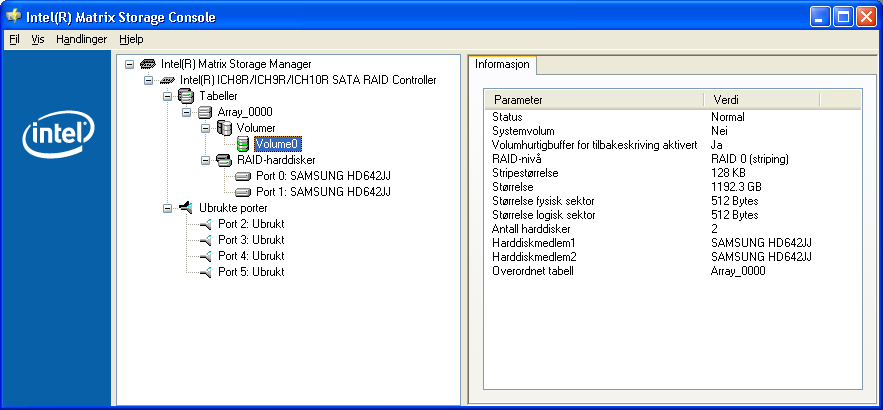This screenshot has width=883, height=410.
Task: Click the Array_0000 array icon
Action: [x=205, y=113]
